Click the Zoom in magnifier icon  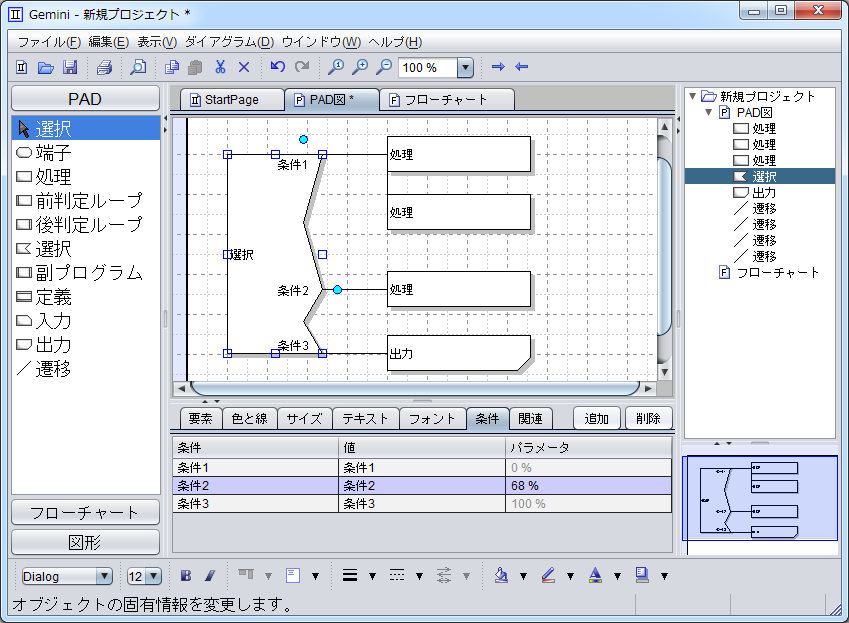pyautogui.click(x=360, y=67)
